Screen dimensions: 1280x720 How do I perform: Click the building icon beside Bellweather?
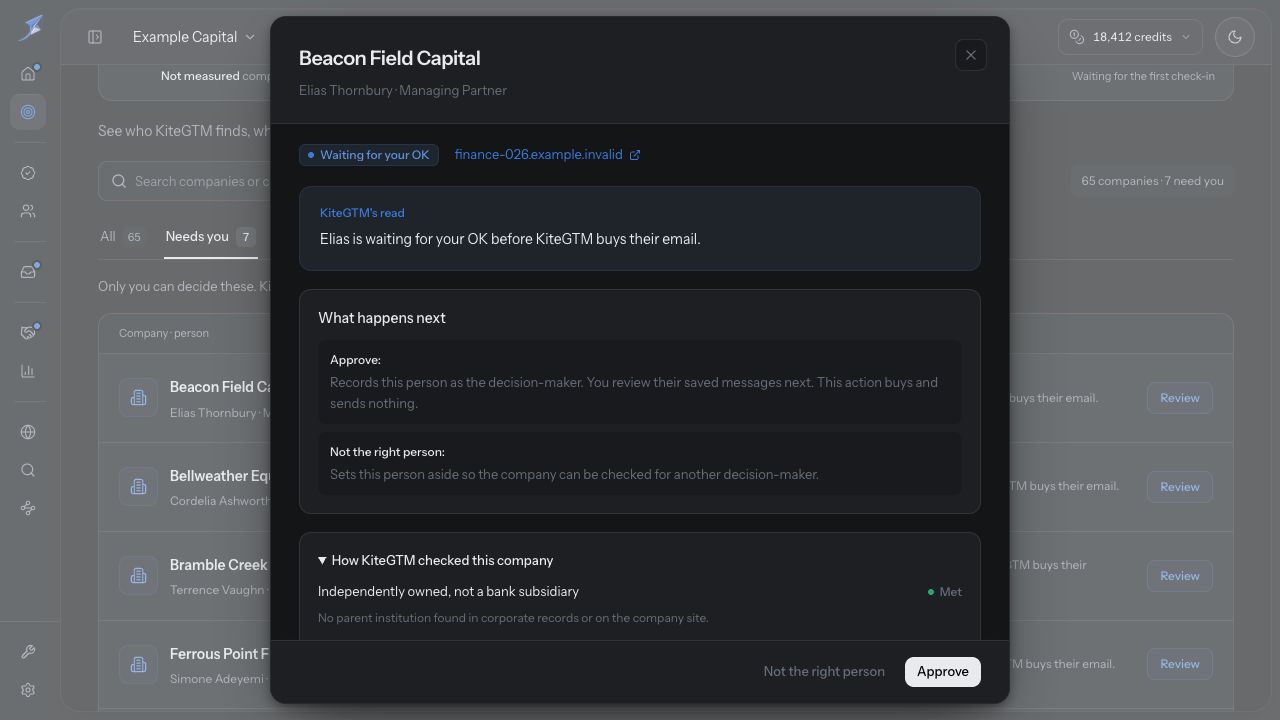(139, 487)
